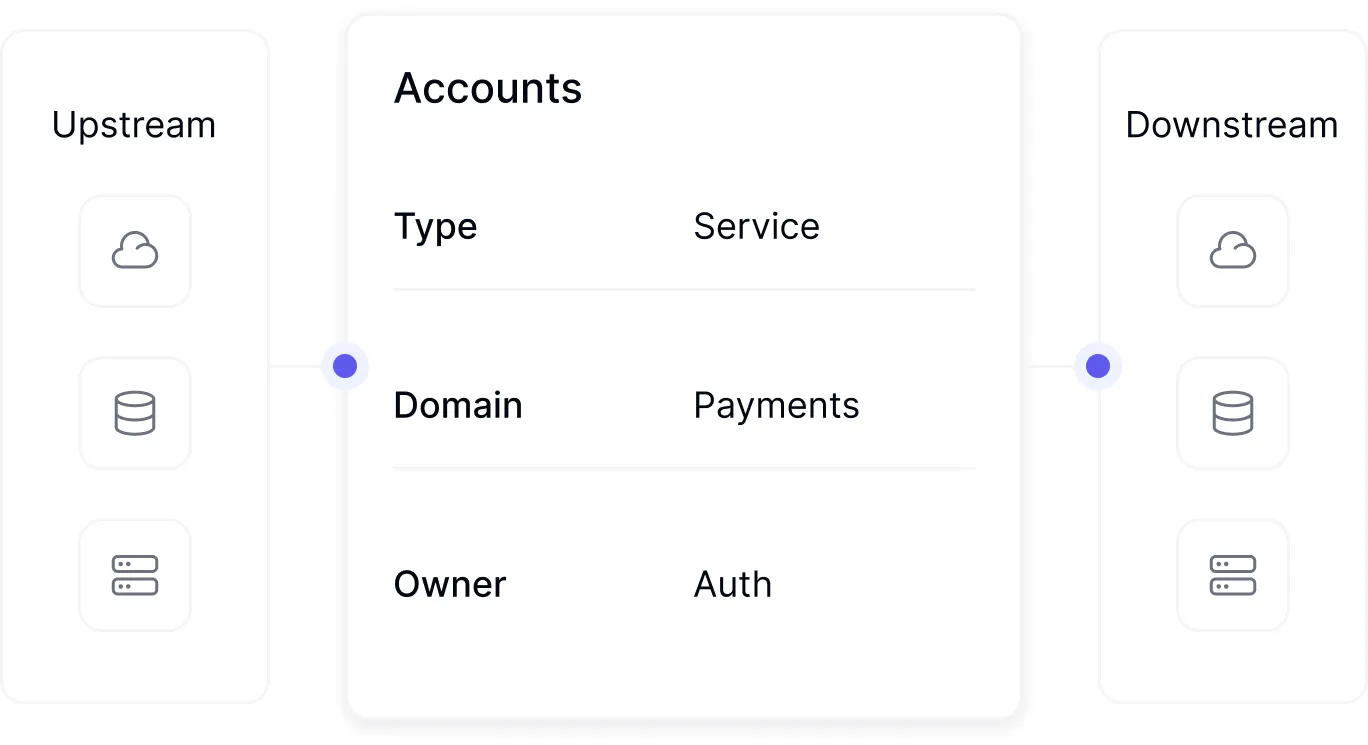Viewport: 1368px width, 745px height.
Task: Click the right purple connector dot
Action: (1098, 366)
